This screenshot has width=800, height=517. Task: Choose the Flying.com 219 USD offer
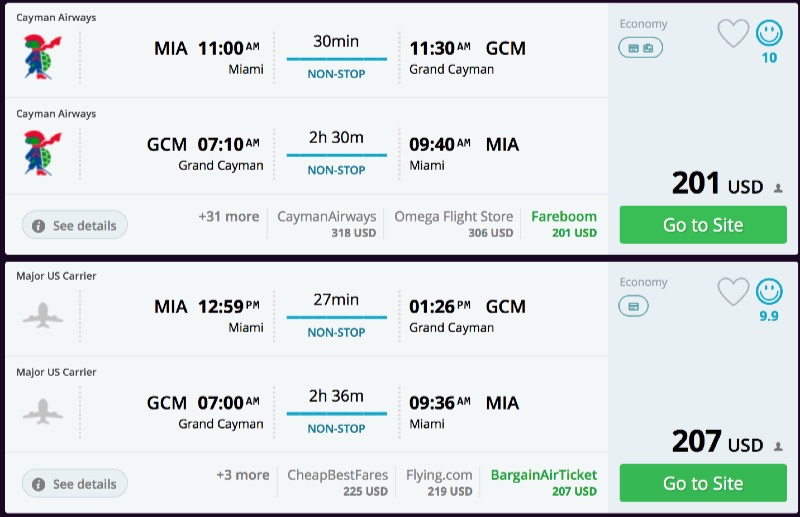(x=439, y=482)
